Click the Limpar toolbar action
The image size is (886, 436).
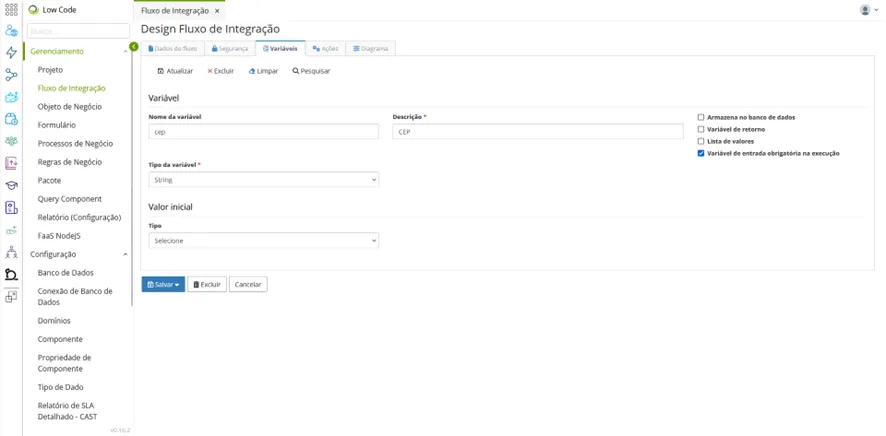pos(263,71)
